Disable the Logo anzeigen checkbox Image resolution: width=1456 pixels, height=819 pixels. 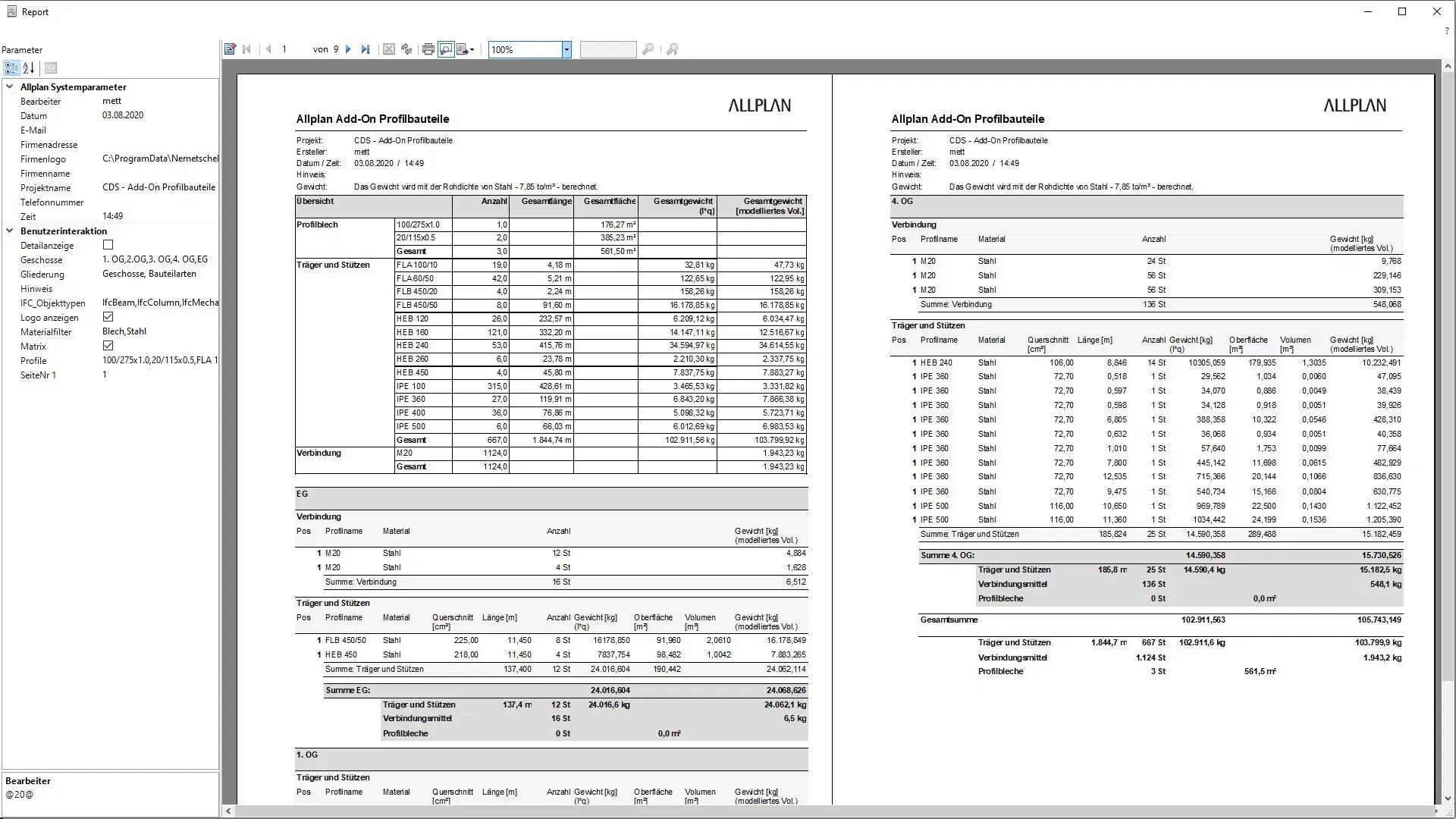click(108, 317)
